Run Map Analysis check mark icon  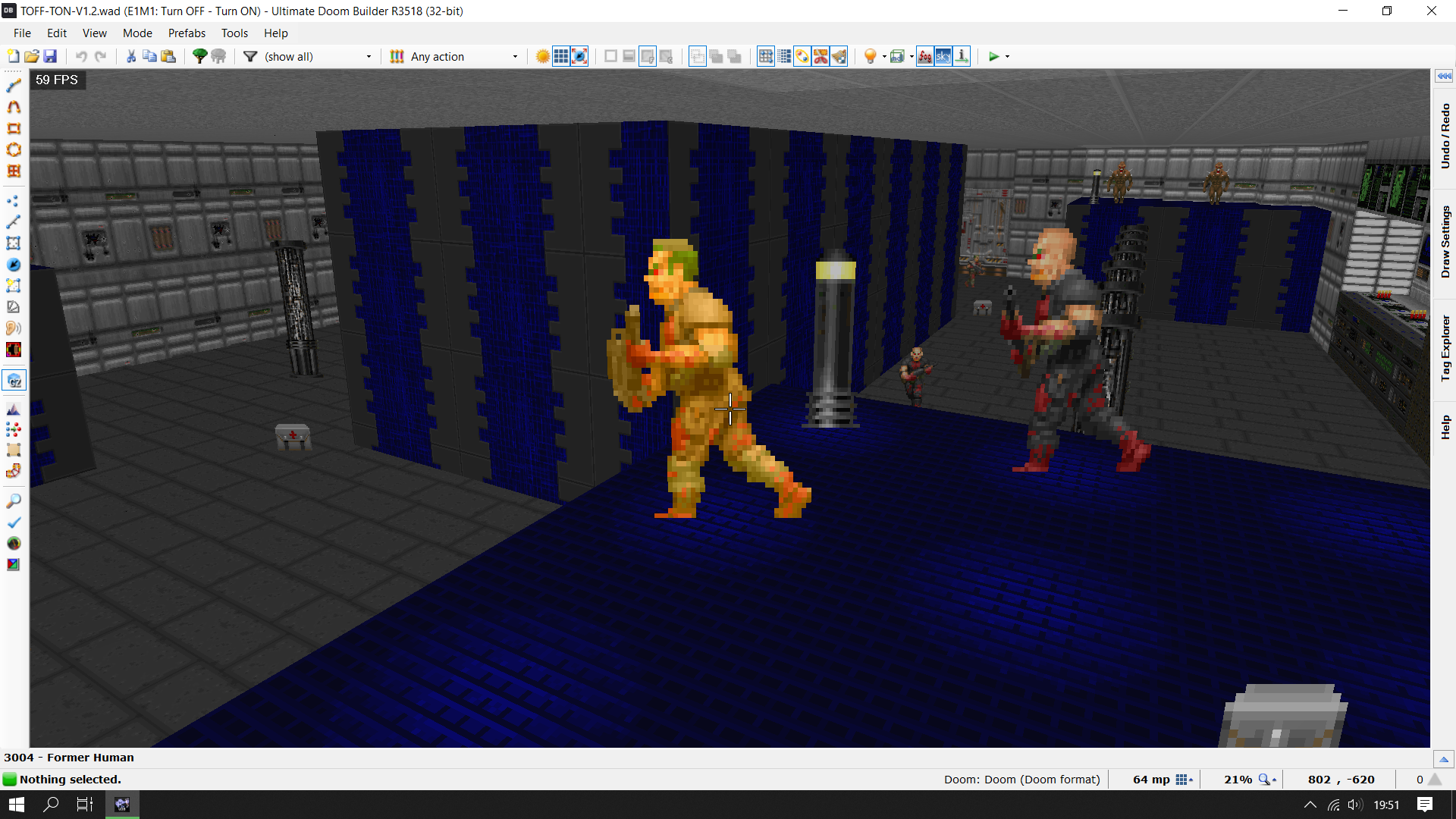14,522
